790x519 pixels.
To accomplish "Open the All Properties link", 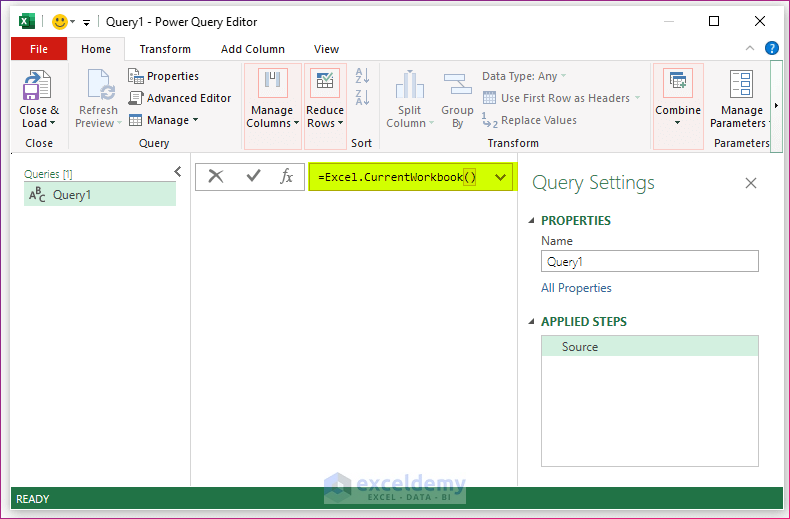I will tap(576, 288).
